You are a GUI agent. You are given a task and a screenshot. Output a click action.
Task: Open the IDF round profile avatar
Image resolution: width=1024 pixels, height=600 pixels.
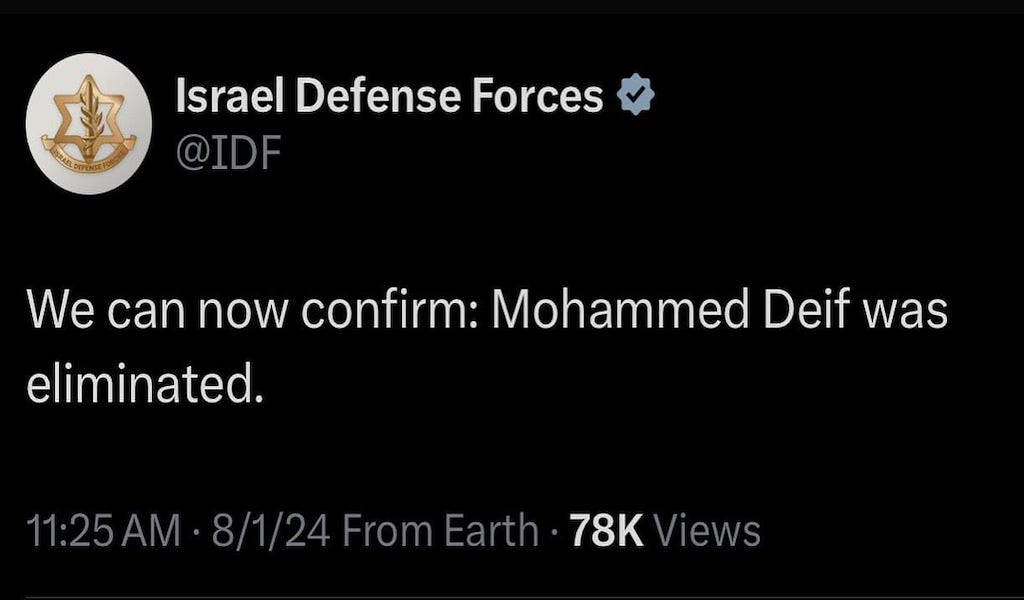pos(89,123)
